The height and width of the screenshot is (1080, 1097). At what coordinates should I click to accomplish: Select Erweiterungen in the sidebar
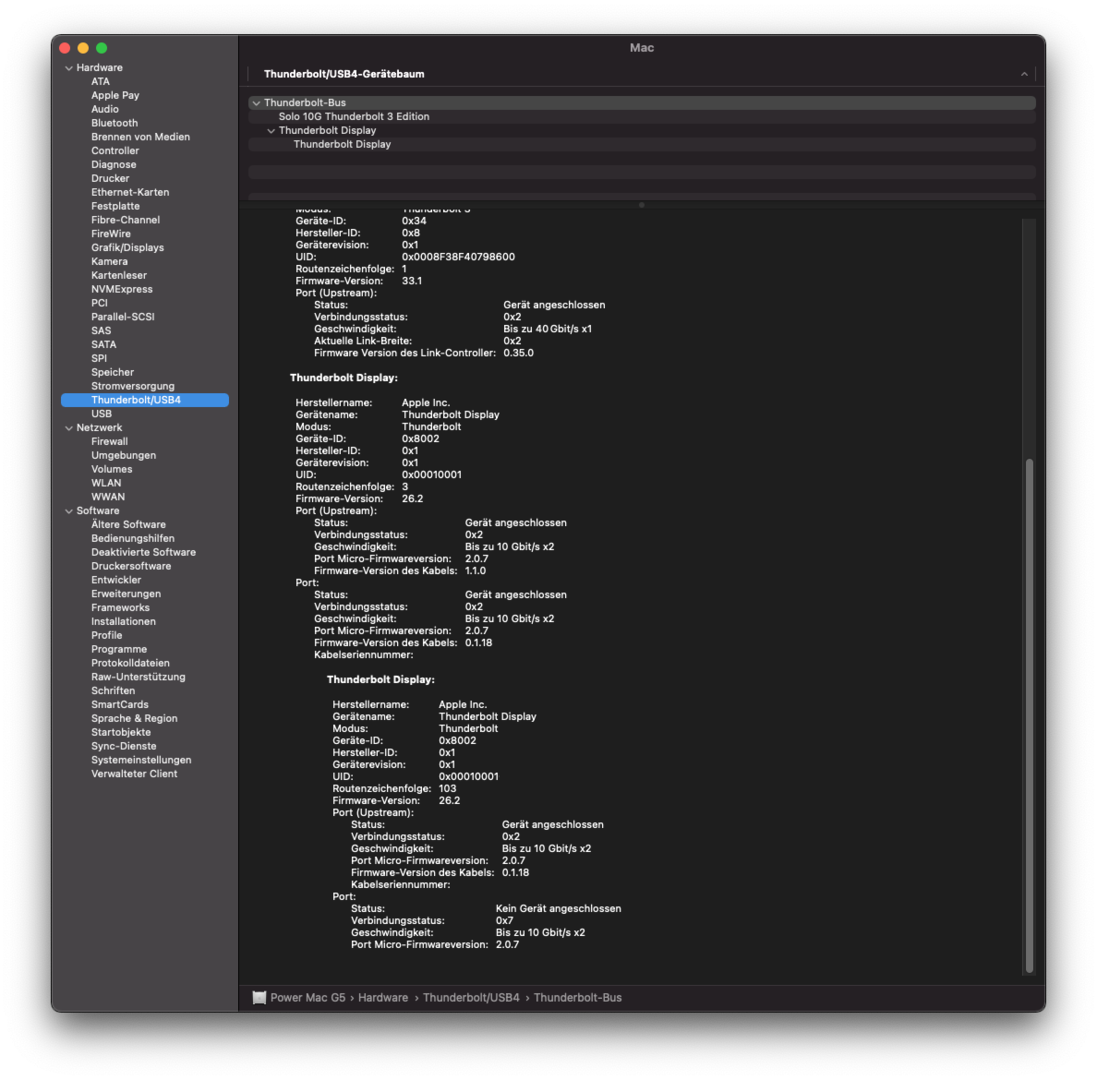[x=126, y=594]
